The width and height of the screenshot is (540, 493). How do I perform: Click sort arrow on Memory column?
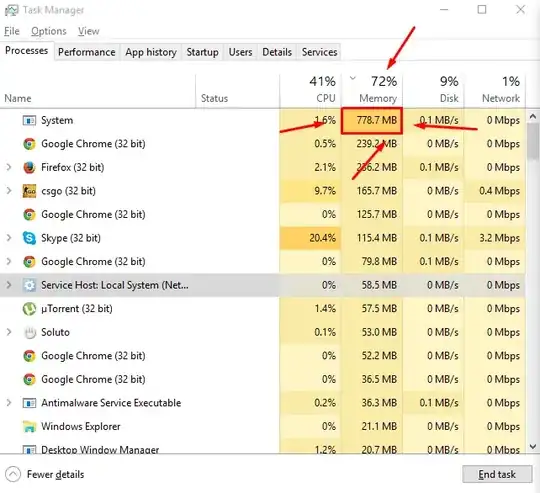point(352,78)
